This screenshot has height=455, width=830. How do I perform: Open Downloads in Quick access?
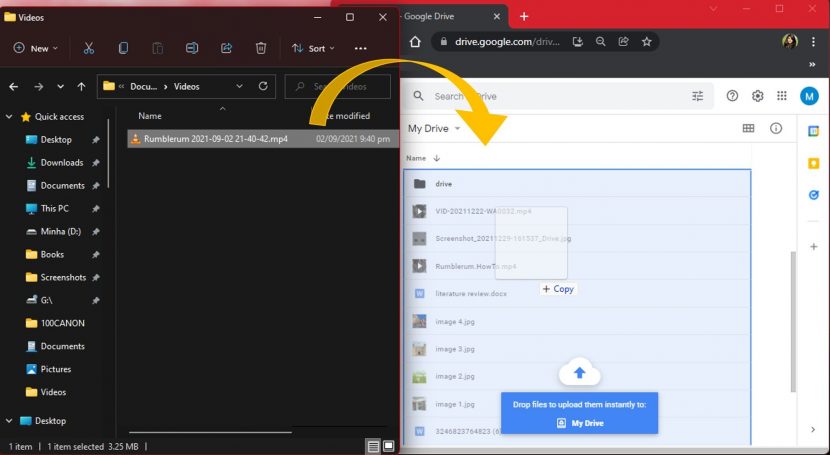[61, 162]
